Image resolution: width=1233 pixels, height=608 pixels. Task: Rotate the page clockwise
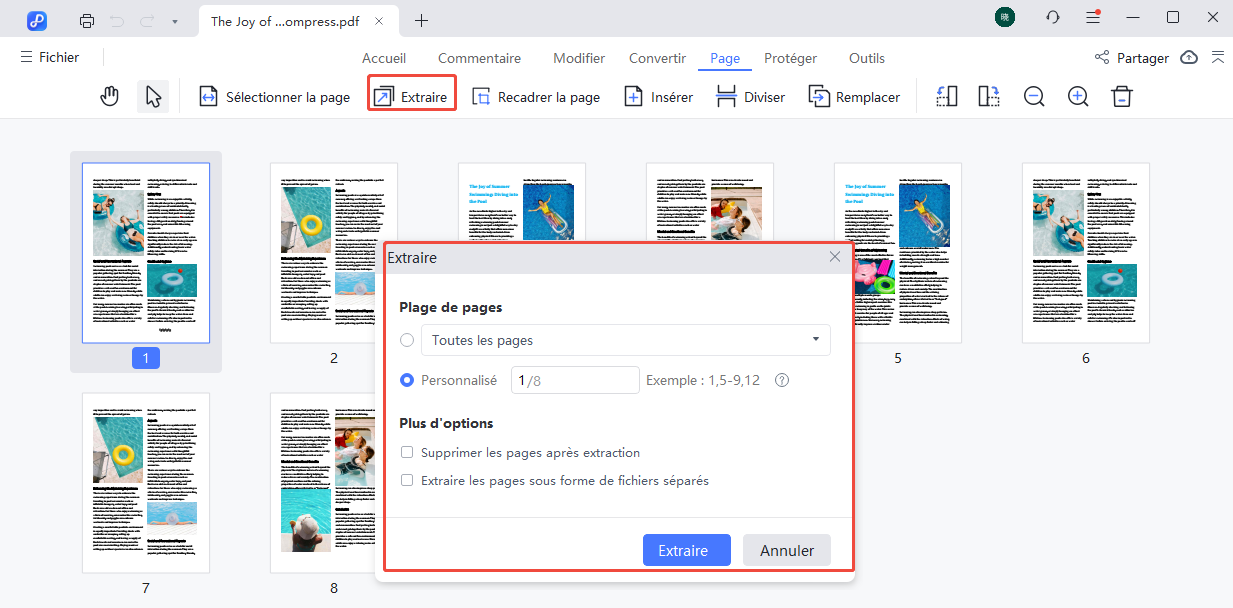(988, 96)
